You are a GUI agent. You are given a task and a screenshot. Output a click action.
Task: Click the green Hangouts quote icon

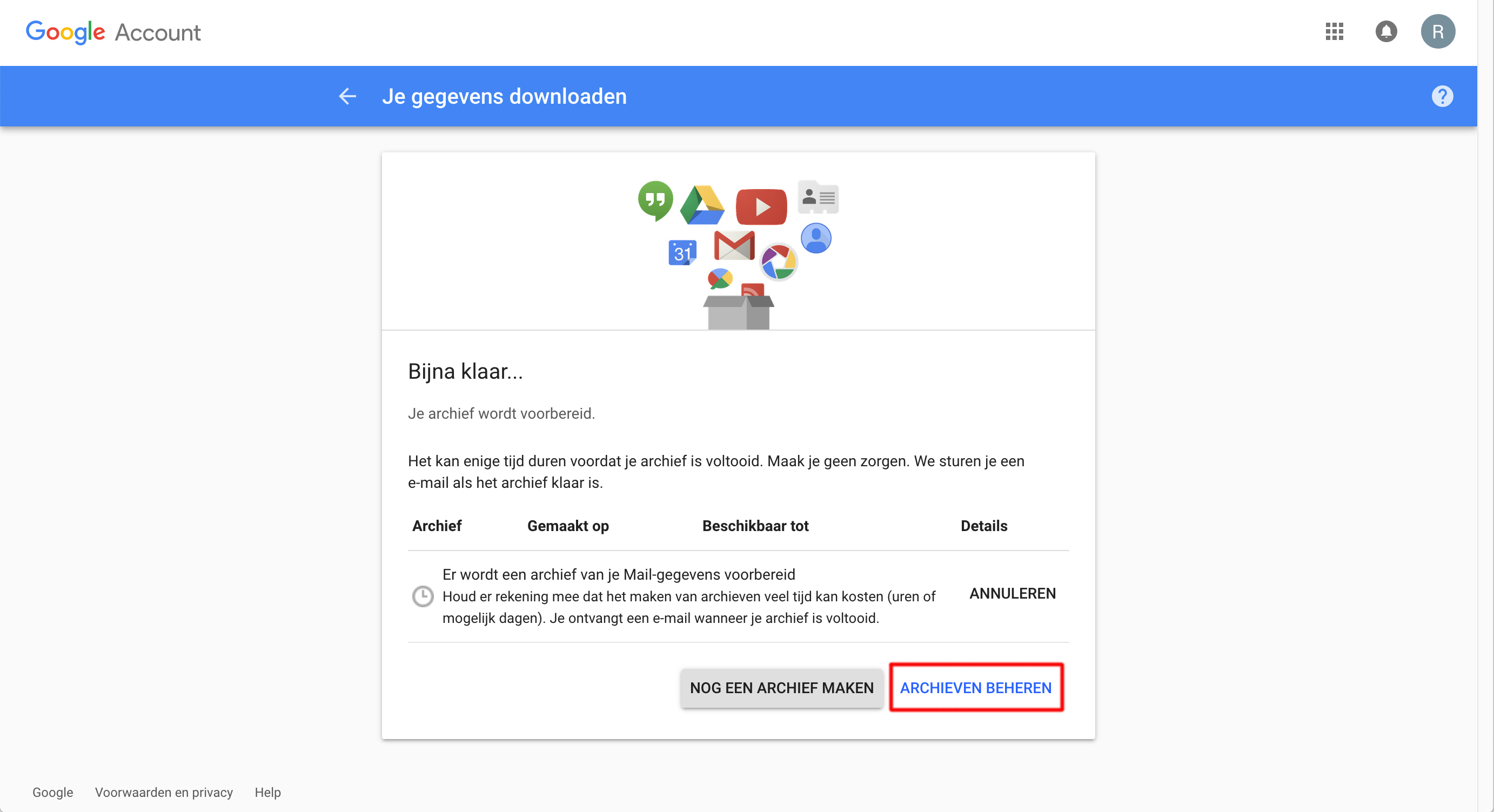(655, 200)
